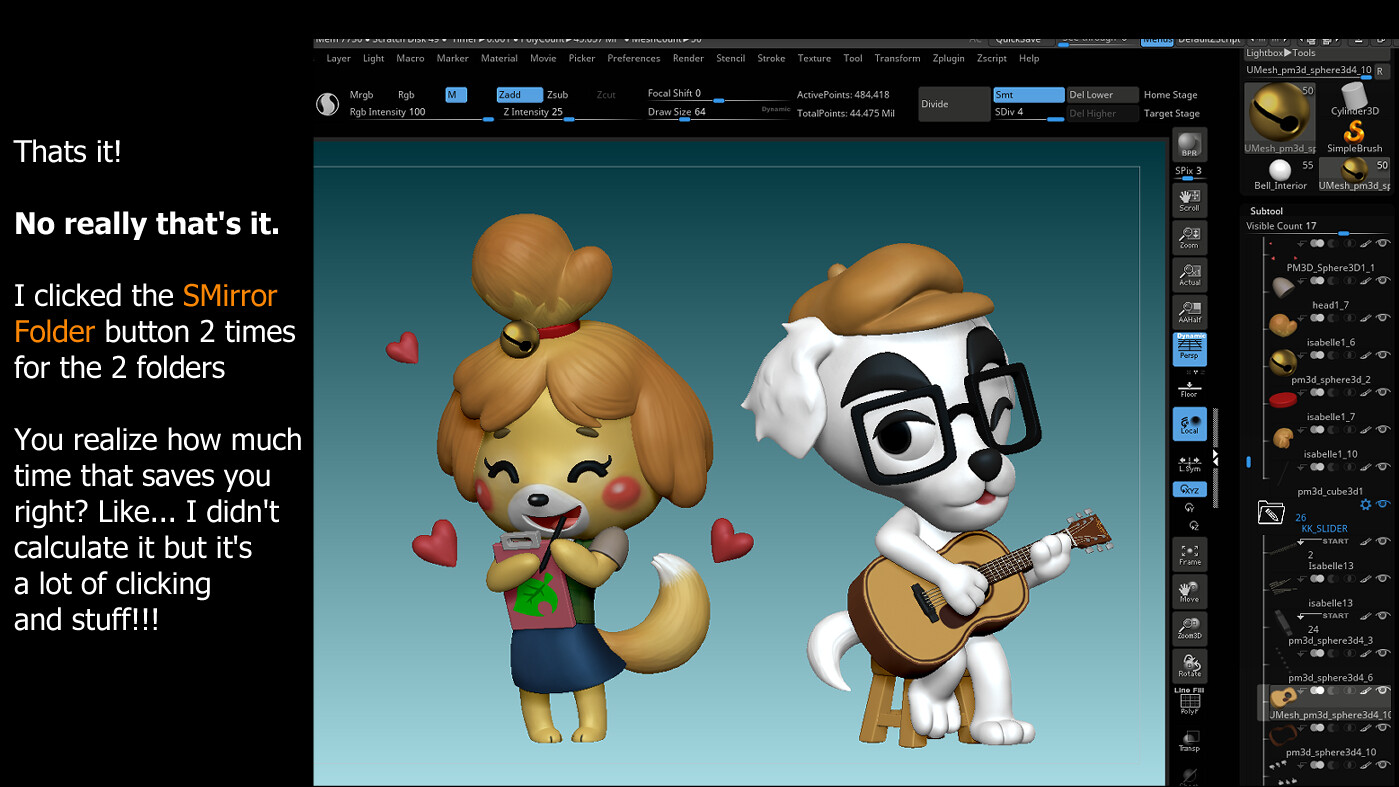Adjust the Rgb Intensity slider
Screen dimensions: 1399x787
420,113
